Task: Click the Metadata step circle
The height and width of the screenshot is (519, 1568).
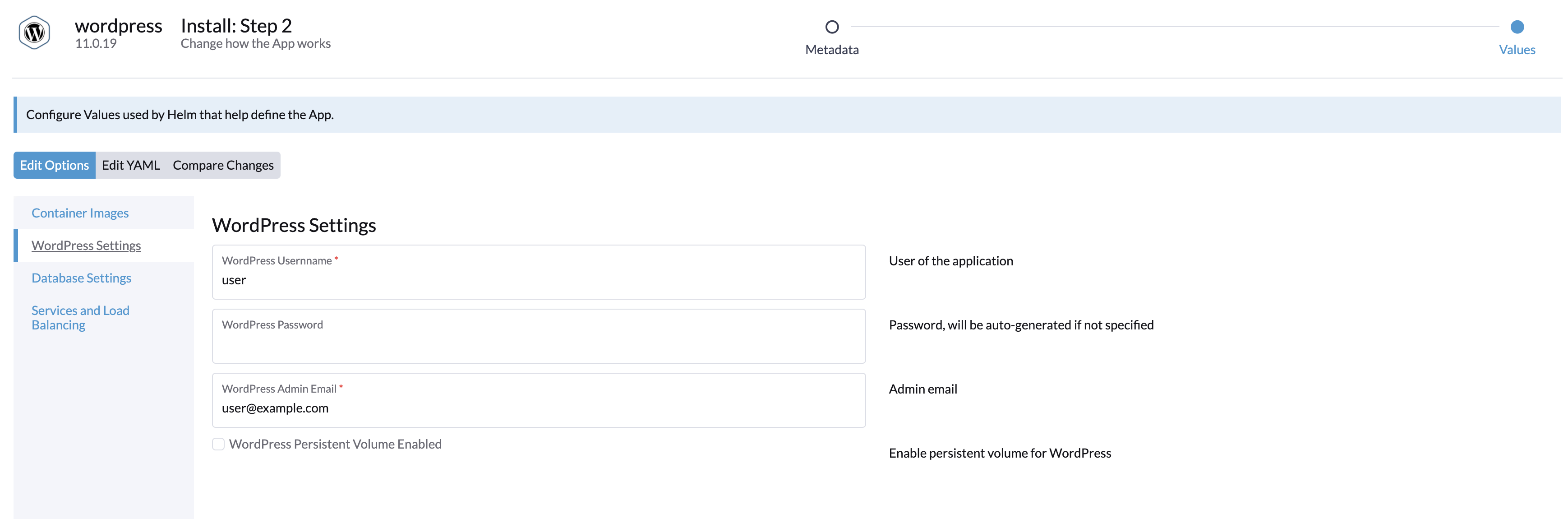Action: (831, 27)
